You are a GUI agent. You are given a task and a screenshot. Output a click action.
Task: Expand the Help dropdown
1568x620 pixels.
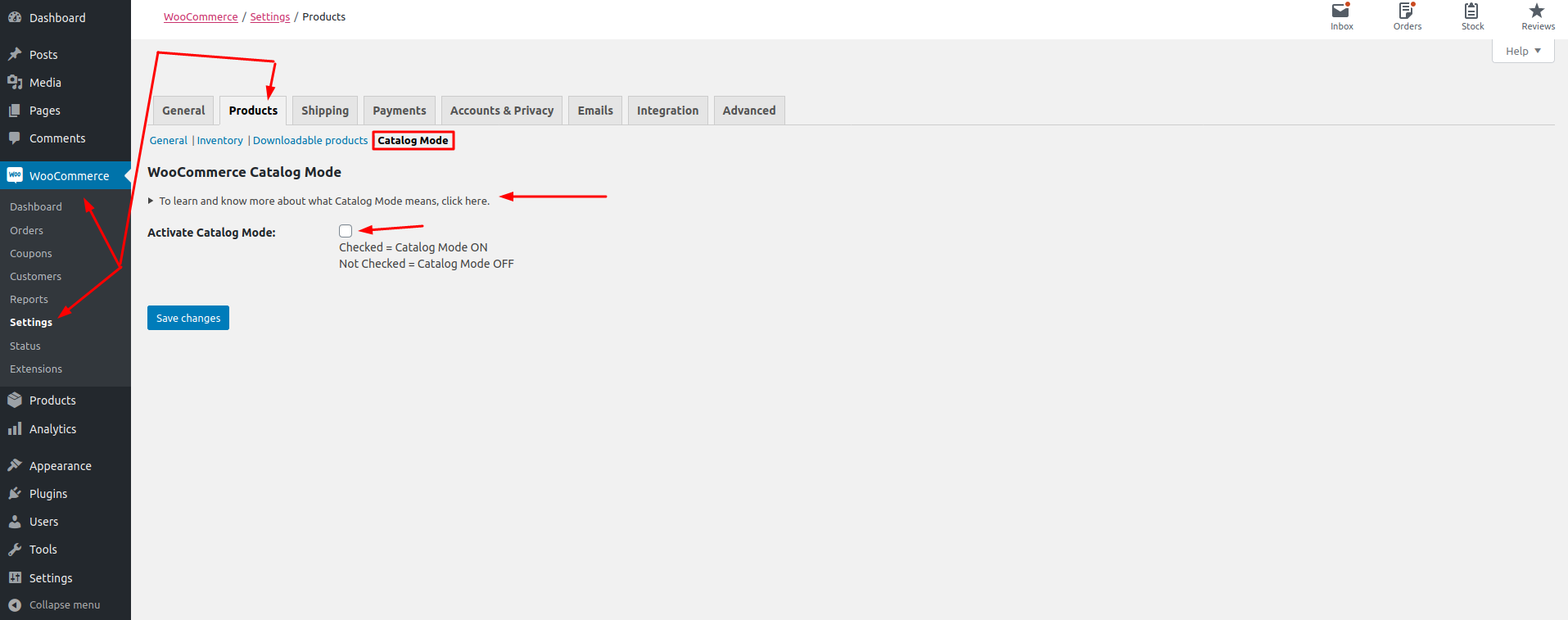pos(1523,51)
